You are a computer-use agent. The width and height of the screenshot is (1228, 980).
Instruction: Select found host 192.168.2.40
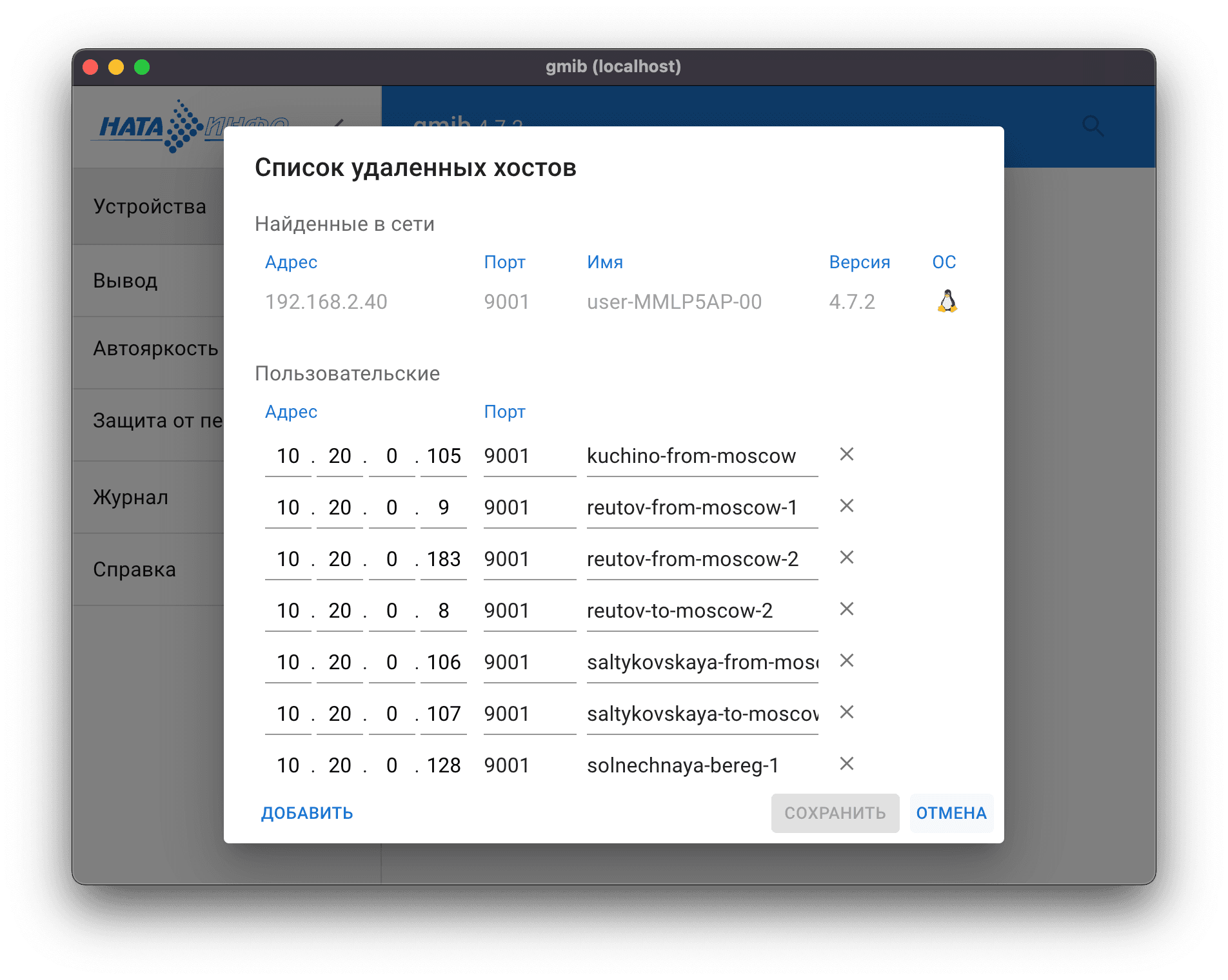pyautogui.click(x=326, y=302)
